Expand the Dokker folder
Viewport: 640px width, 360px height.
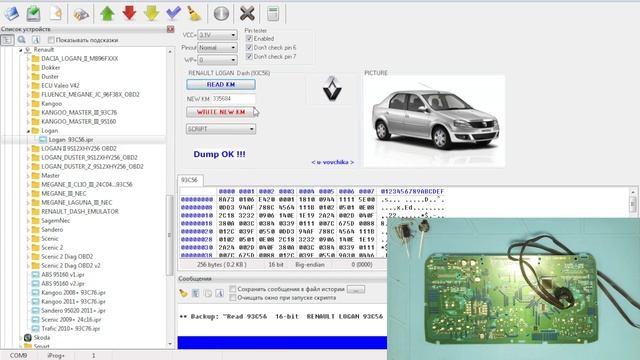pos(29,68)
